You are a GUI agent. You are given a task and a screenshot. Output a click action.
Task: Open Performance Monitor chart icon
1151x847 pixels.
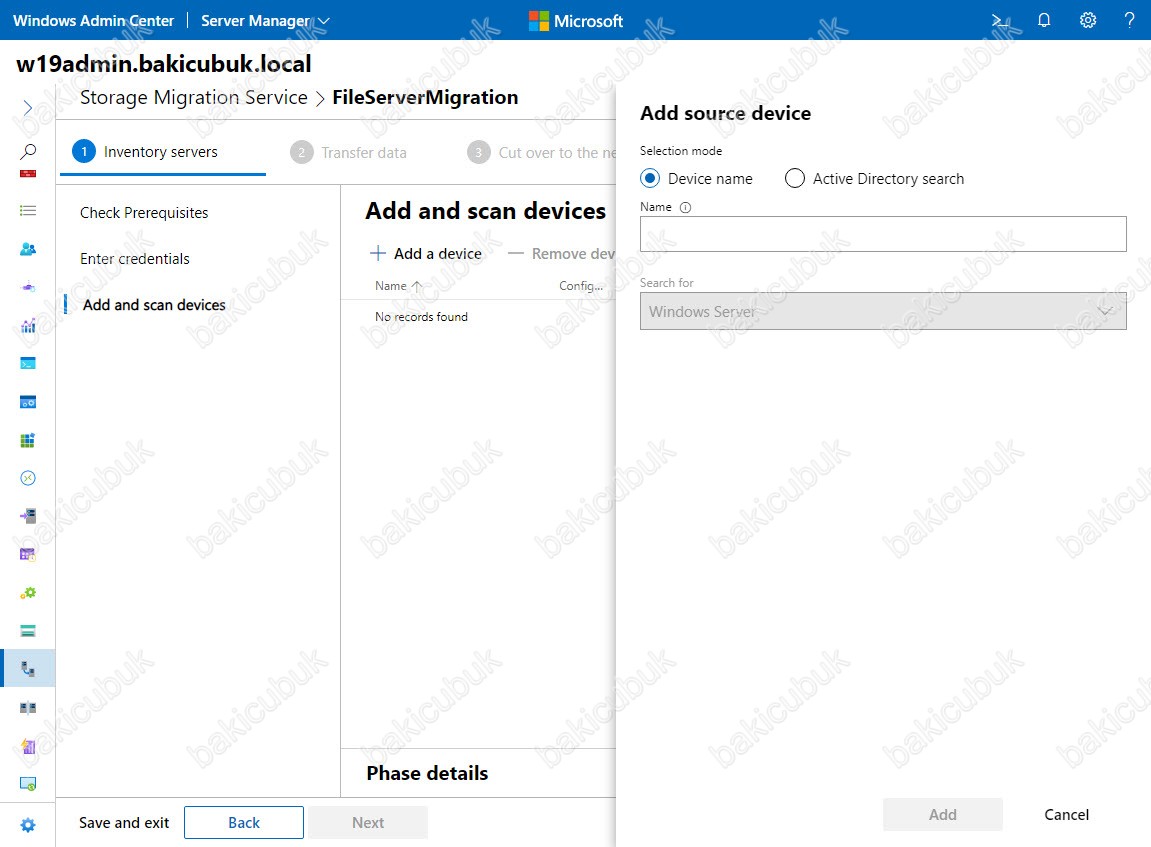[28, 325]
